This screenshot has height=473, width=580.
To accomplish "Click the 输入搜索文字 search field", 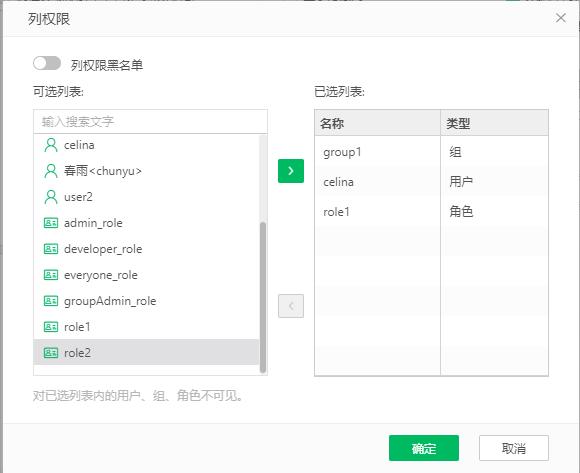I will (150, 121).
